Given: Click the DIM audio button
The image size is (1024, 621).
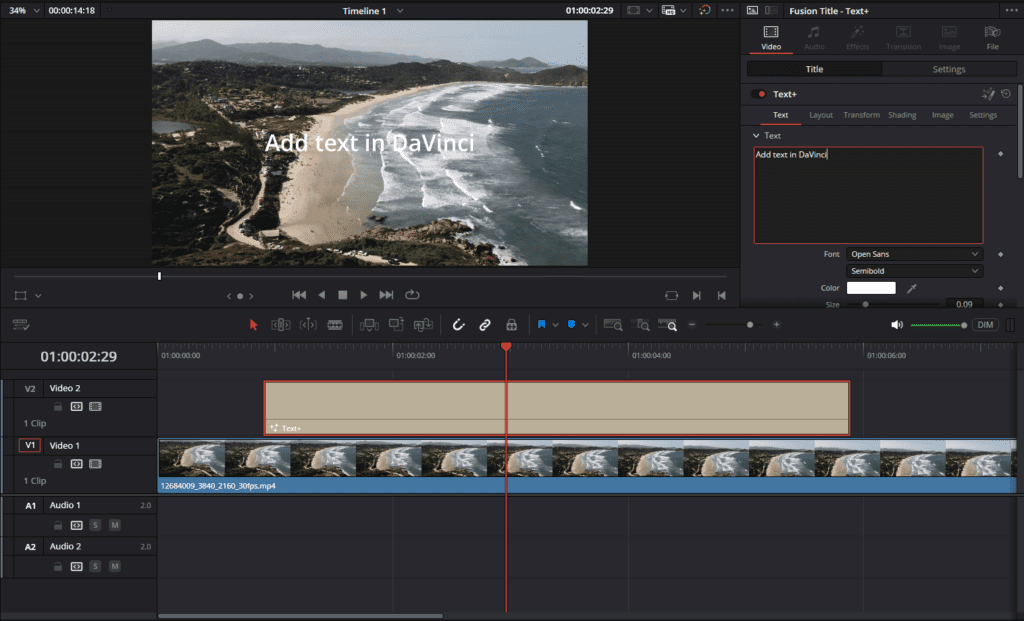Looking at the screenshot, I should (985, 325).
